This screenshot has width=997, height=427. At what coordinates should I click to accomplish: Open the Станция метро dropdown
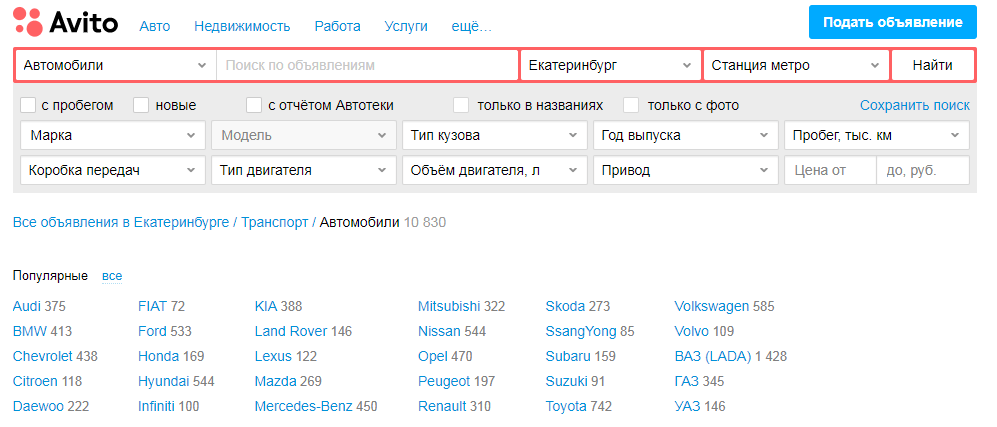click(x=795, y=65)
